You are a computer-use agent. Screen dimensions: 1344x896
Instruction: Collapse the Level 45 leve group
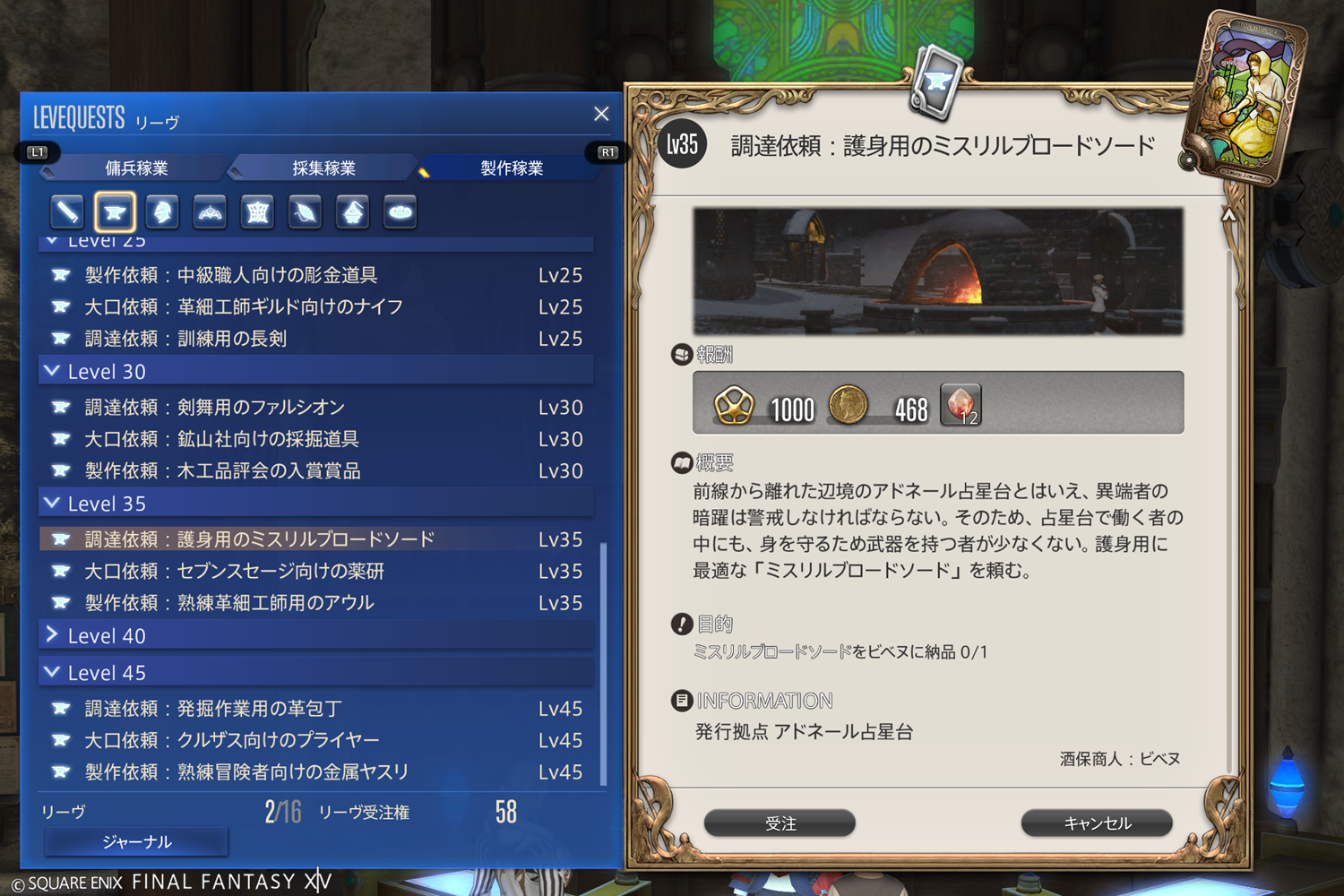[x=316, y=672]
